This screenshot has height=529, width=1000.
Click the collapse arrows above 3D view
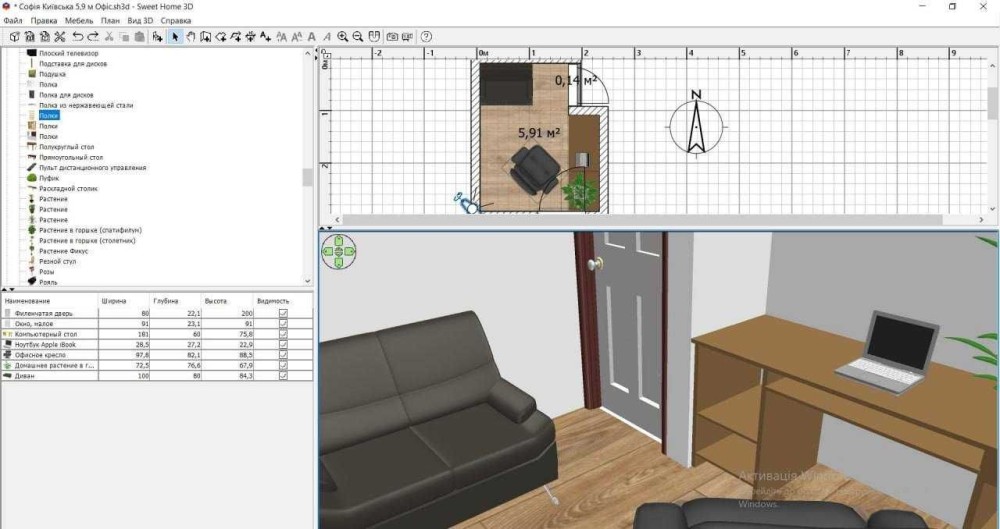coord(324,228)
